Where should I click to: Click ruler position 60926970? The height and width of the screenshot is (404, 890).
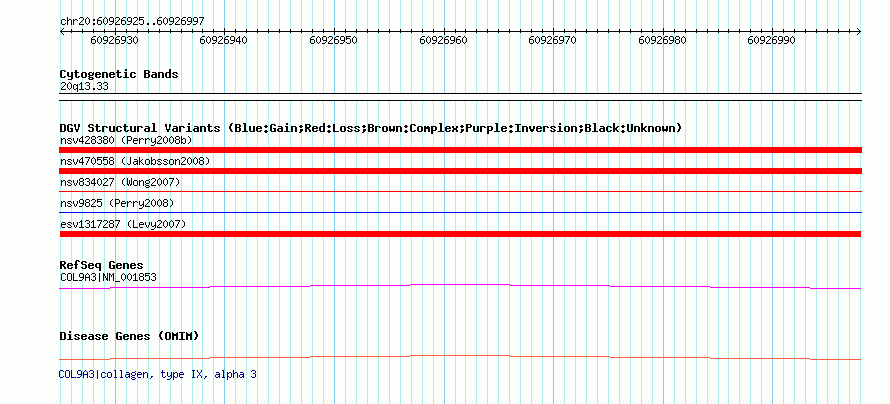click(552, 40)
